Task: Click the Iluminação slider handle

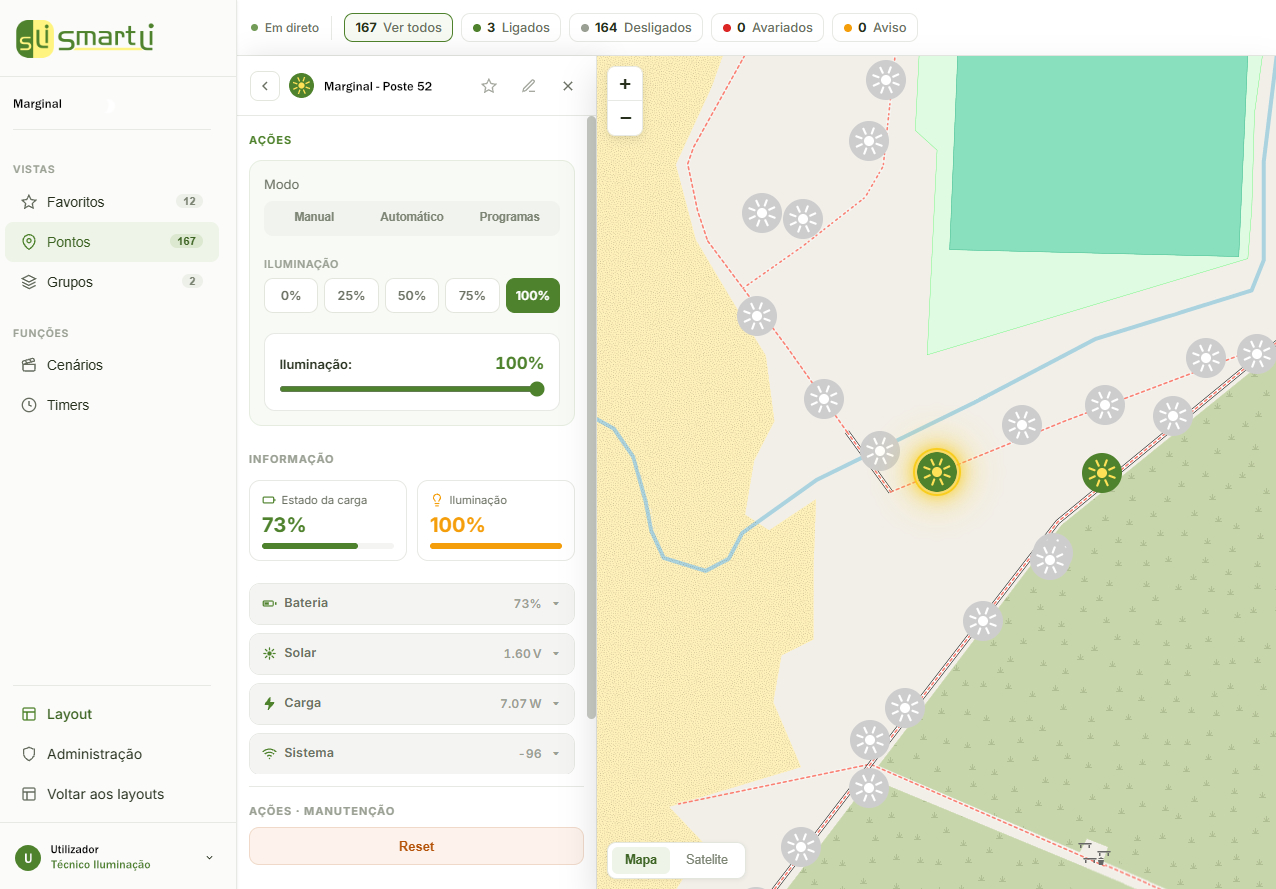Action: pyautogui.click(x=537, y=389)
